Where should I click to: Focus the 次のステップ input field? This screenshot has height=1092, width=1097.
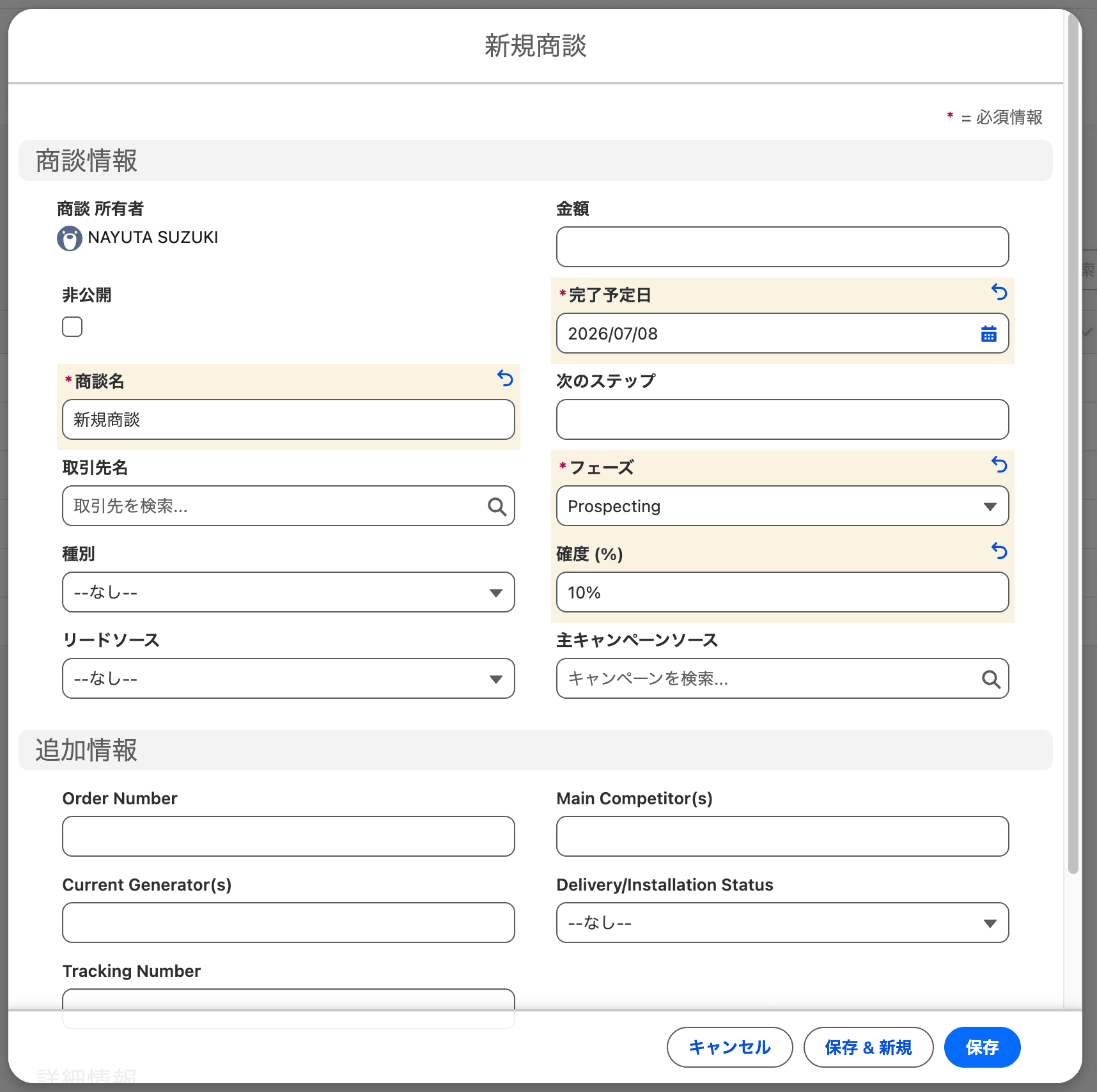(782, 420)
